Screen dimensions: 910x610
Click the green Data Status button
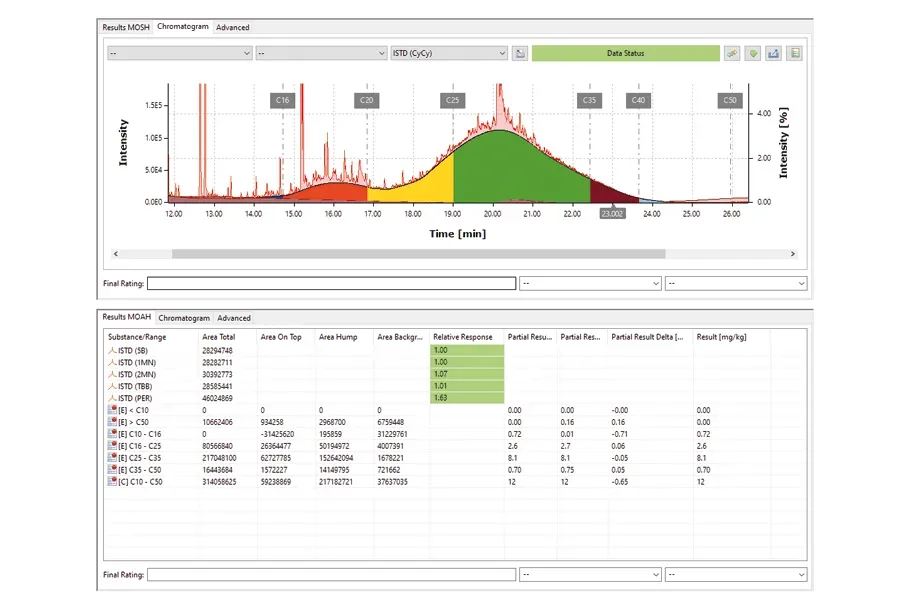(625, 53)
